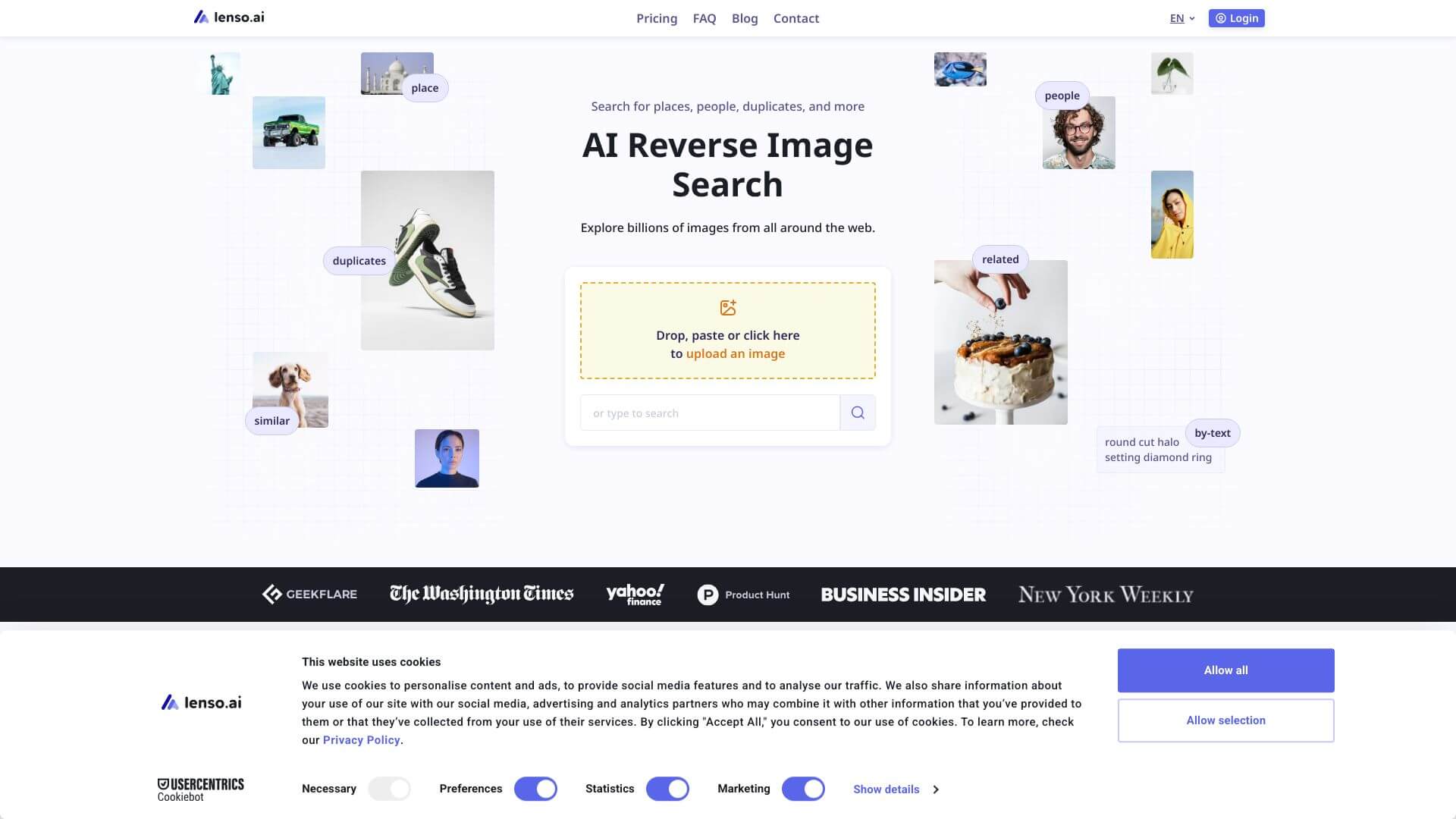
Task: Click the magnifier search icon
Action: (x=857, y=412)
